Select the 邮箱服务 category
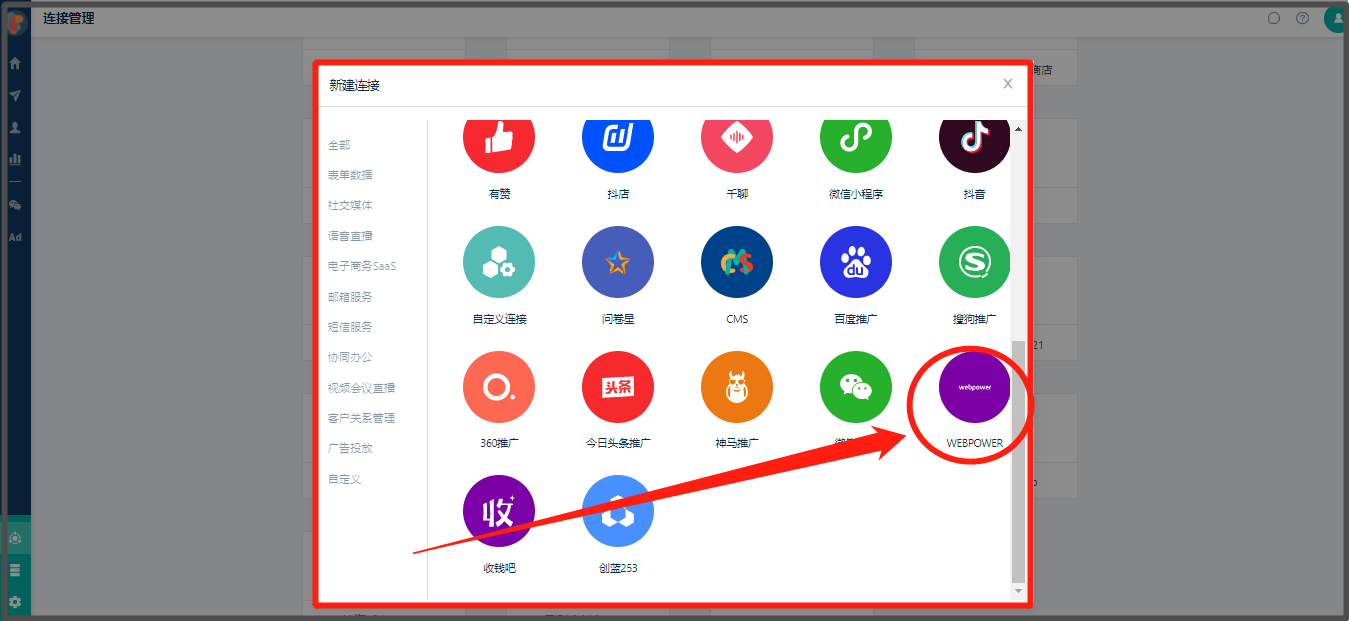Viewport: 1349px width, 621px height. click(x=350, y=297)
